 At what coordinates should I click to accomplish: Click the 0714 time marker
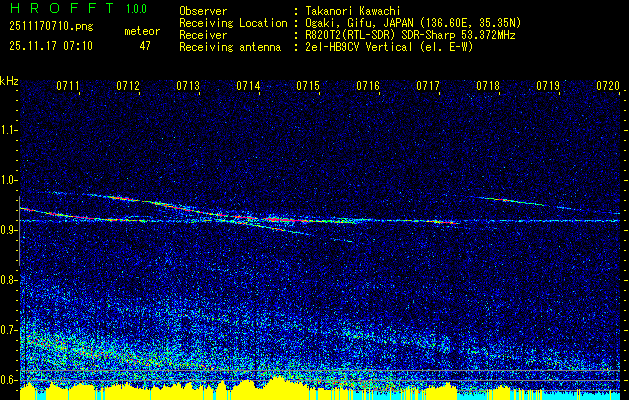click(248, 86)
